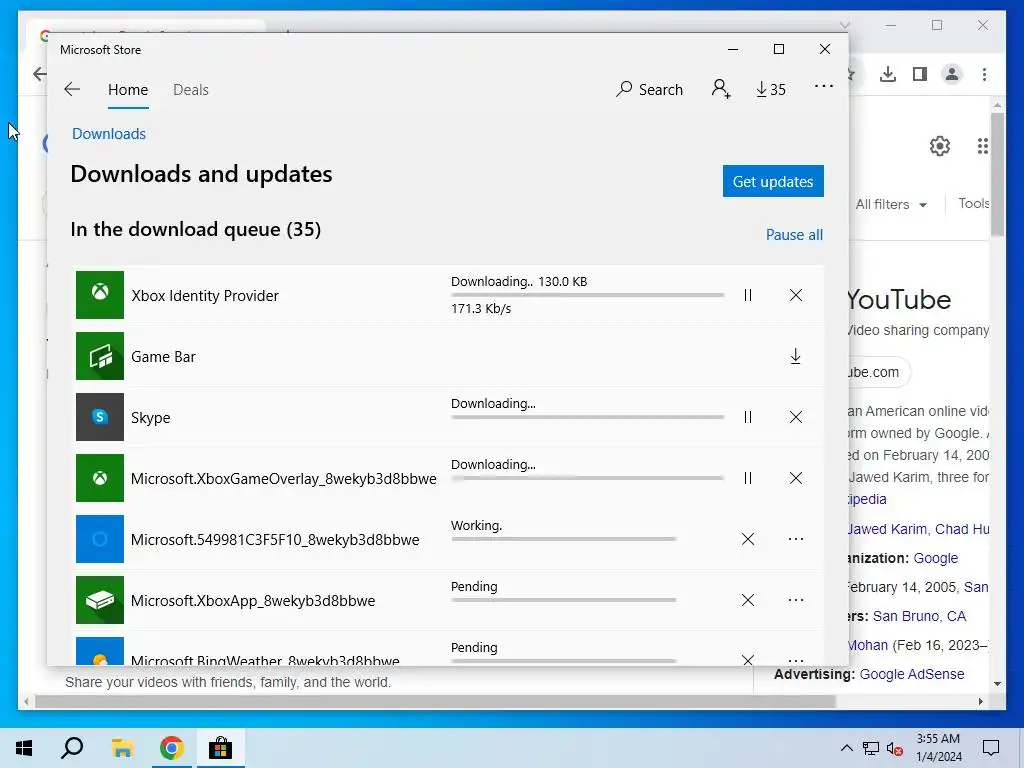Click Tools in Google search page
The width and height of the screenshot is (1024, 768).
click(x=973, y=204)
